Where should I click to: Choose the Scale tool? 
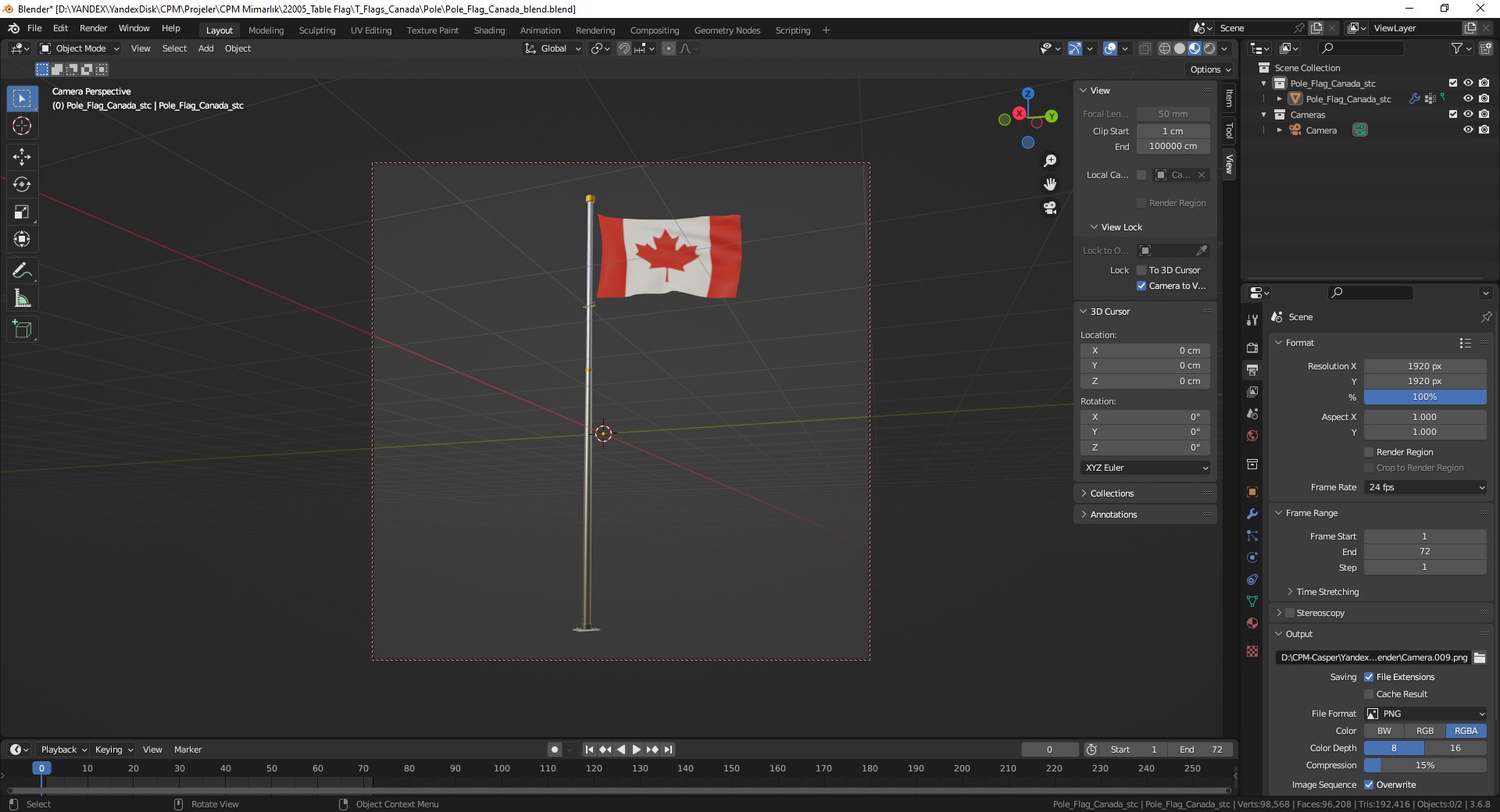point(22,212)
